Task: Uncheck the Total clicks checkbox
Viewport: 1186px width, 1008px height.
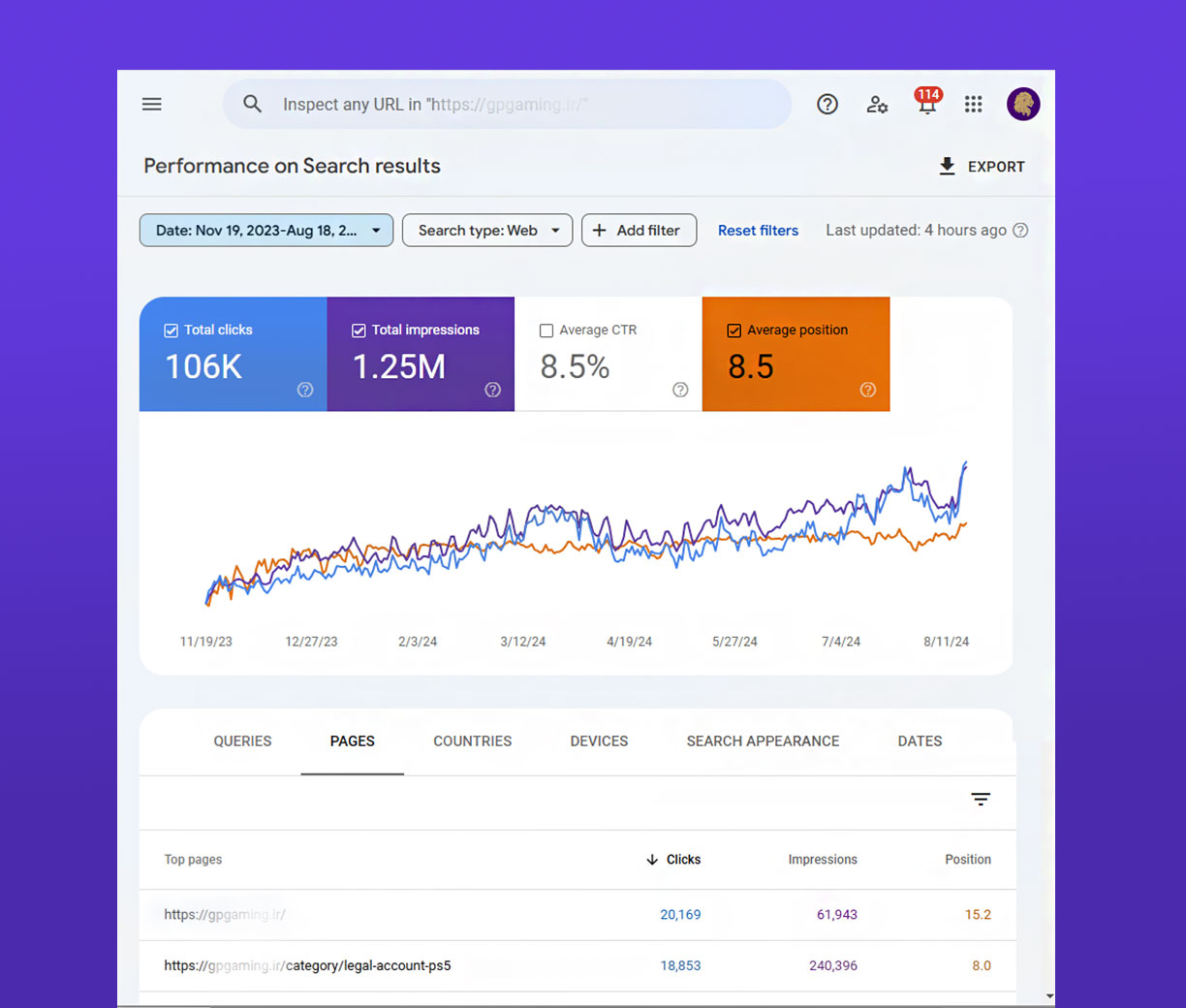Action: (x=172, y=331)
